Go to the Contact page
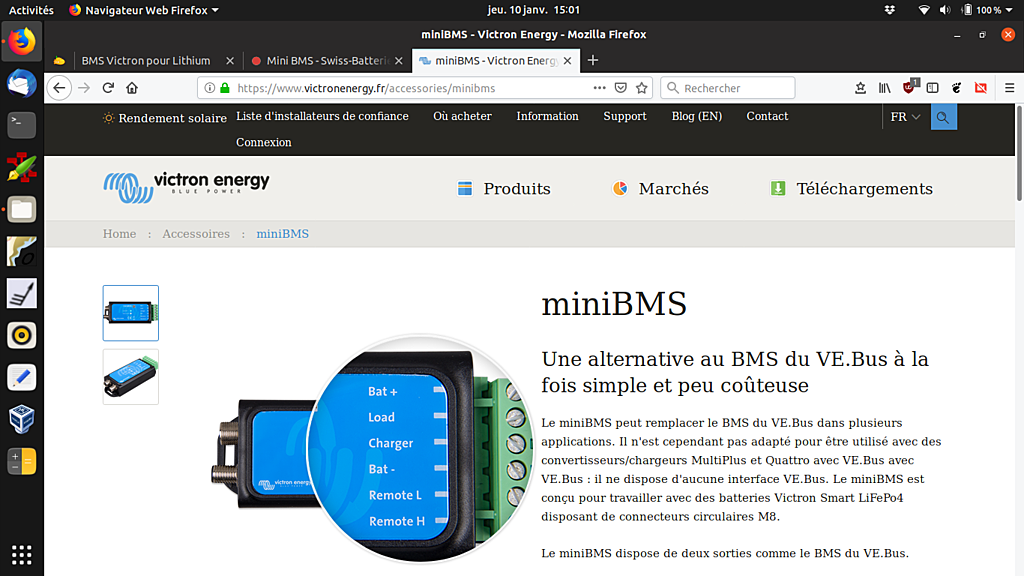 click(x=767, y=116)
